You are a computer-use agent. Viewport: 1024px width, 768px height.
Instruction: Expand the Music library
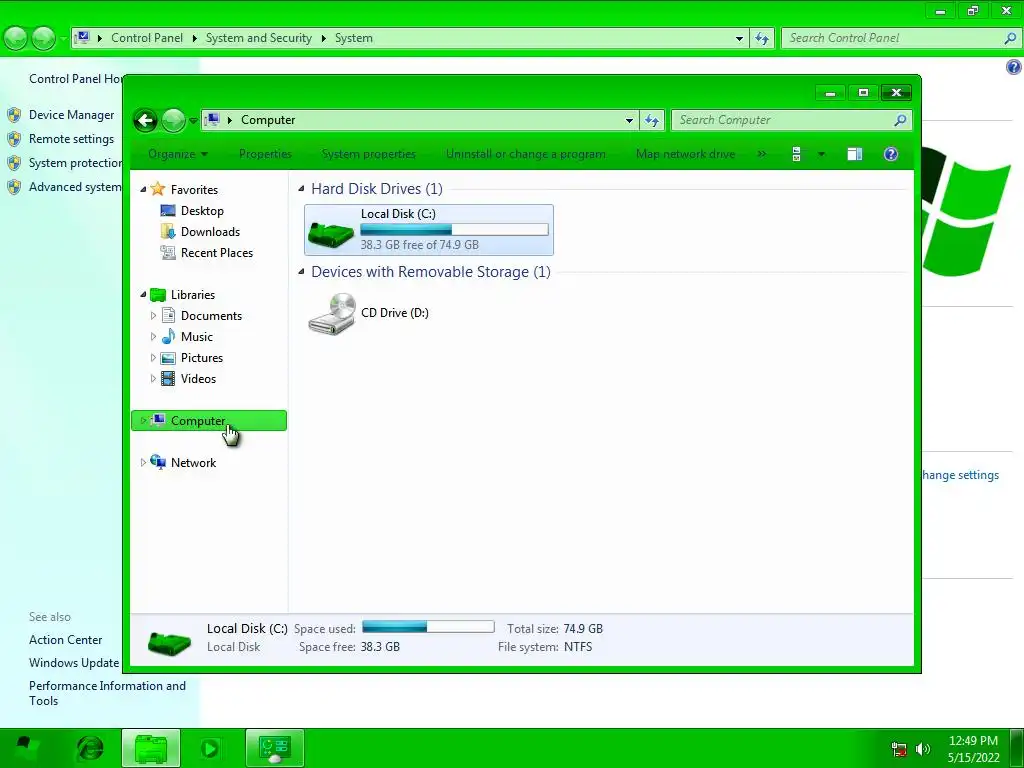[x=153, y=337]
